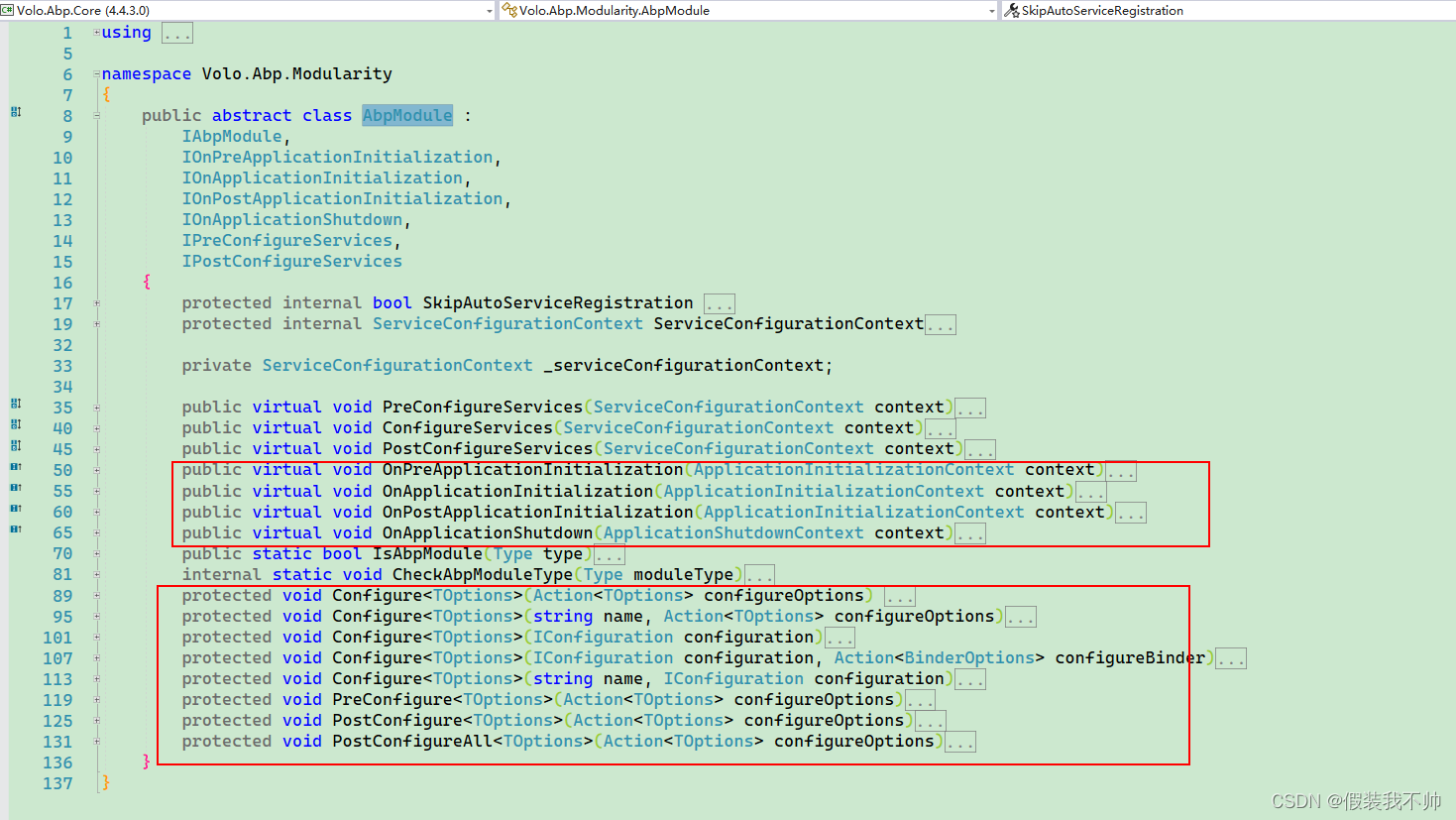The height and width of the screenshot is (820, 1456).
Task: Expand the outline on line 89
Action: (x=97, y=595)
